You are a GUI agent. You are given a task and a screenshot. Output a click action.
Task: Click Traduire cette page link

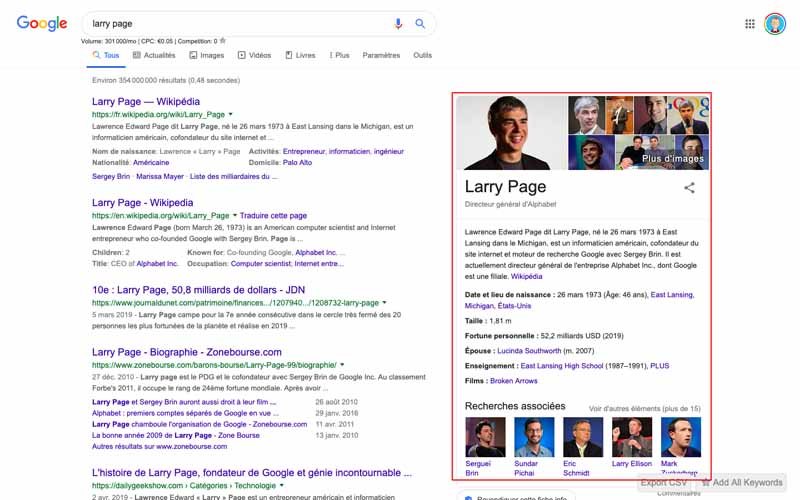click(x=273, y=215)
